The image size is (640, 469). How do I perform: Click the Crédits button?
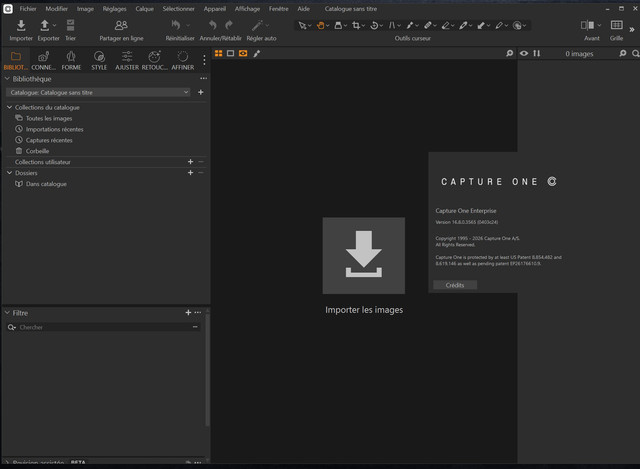pos(455,285)
